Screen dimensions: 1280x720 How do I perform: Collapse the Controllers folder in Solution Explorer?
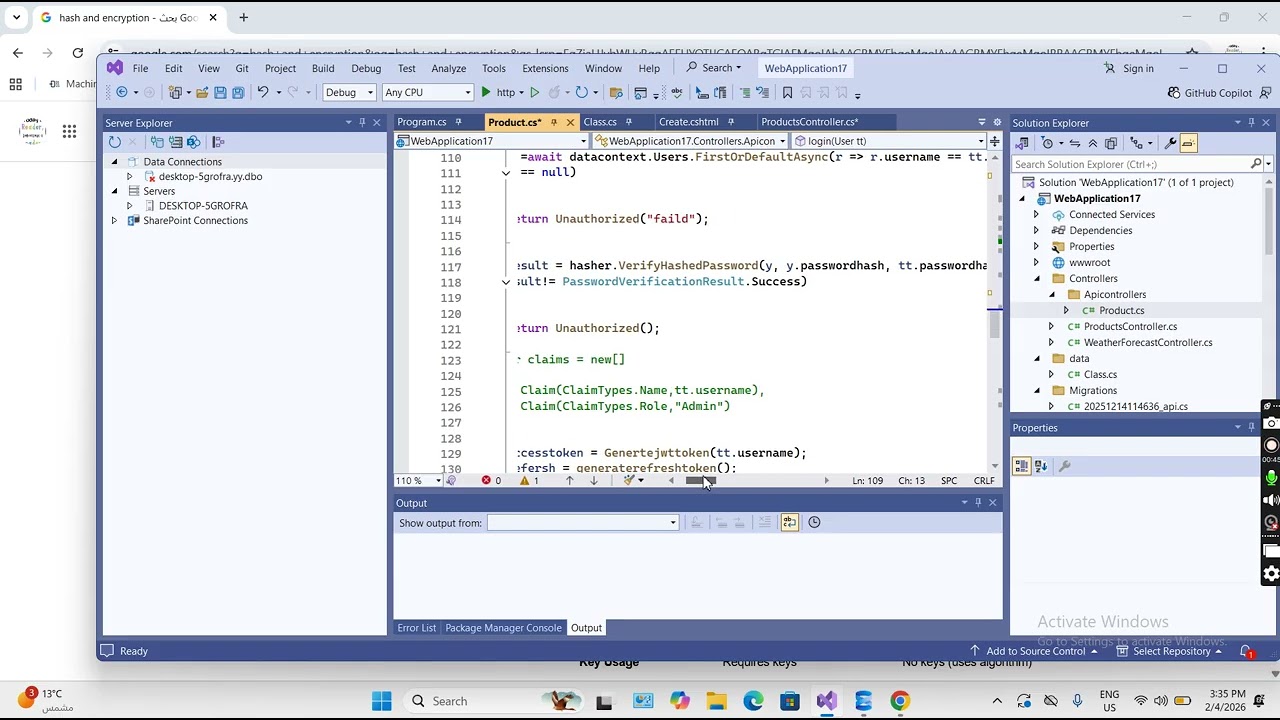[x=1036, y=278]
